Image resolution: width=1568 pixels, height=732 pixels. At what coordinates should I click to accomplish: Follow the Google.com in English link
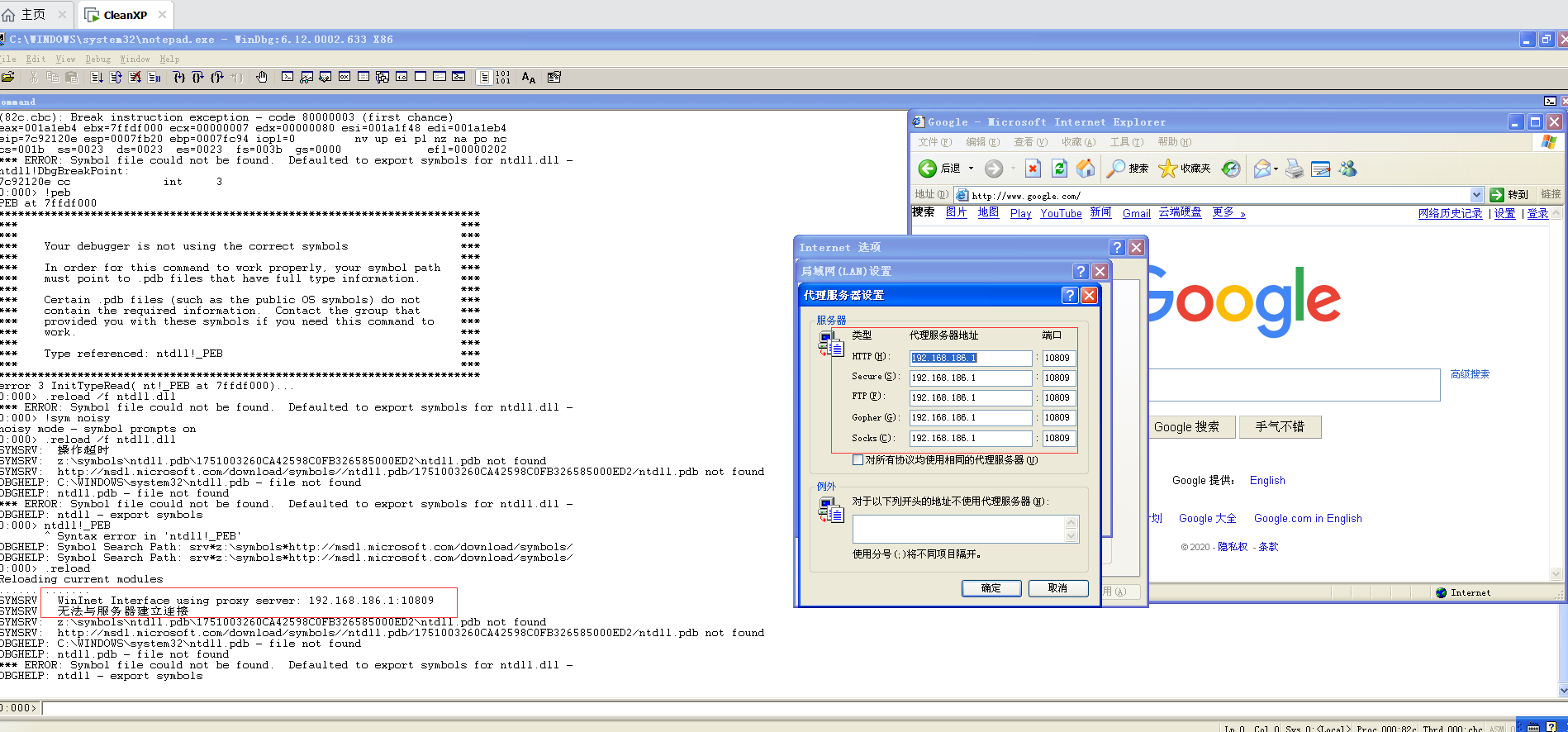1308,519
